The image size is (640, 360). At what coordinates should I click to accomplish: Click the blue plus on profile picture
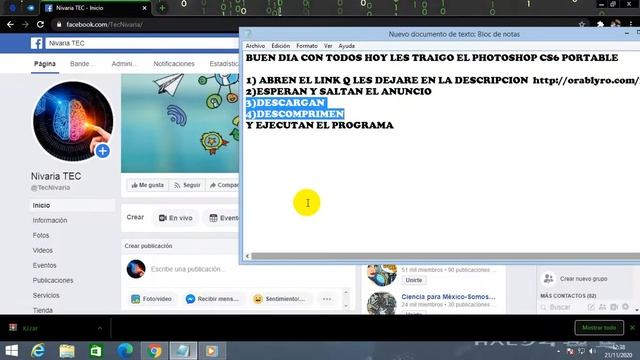(x=103, y=151)
